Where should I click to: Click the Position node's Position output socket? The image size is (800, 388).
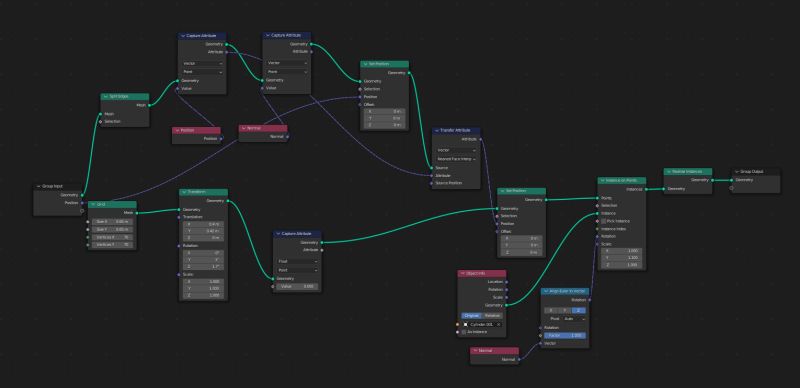pos(221,138)
